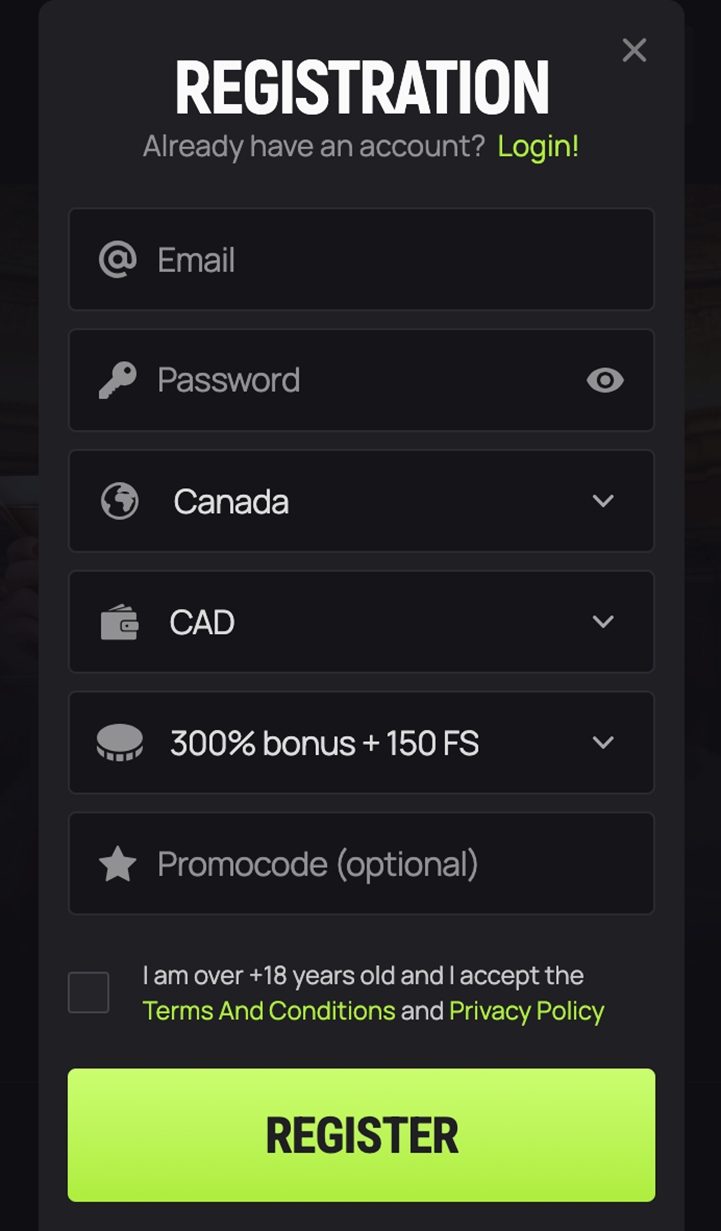This screenshot has height=1231, width=721.
Task: Tick the over 18 agreement checkbox
Action: click(x=89, y=993)
